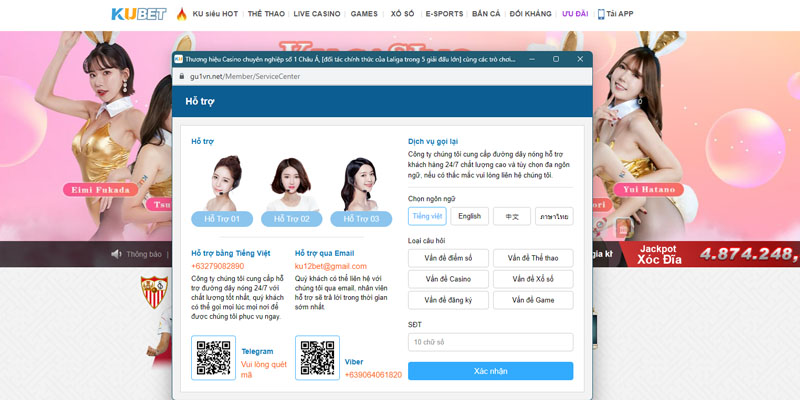The width and height of the screenshot is (800, 400).
Task: Open the GAMES menu
Action: click(x=364, y=14)
